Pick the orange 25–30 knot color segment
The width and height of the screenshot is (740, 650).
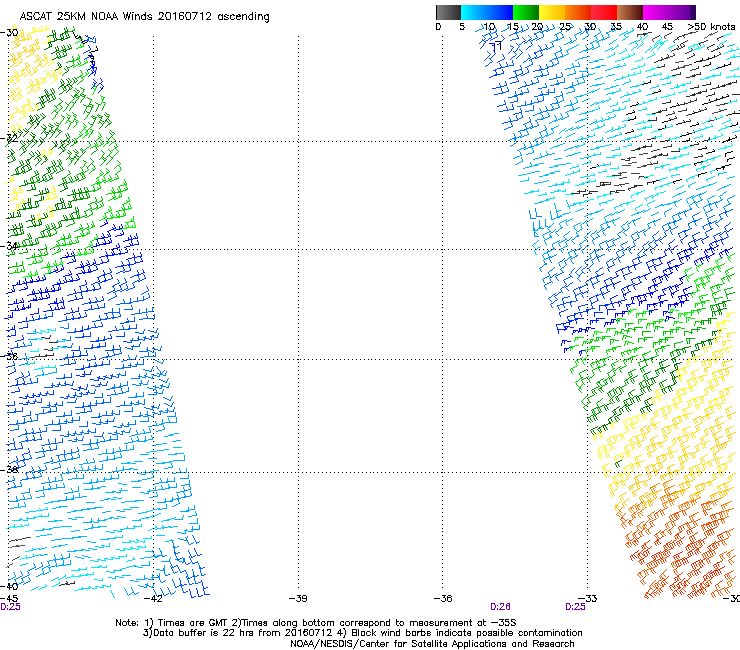click(x=578, y=12)
